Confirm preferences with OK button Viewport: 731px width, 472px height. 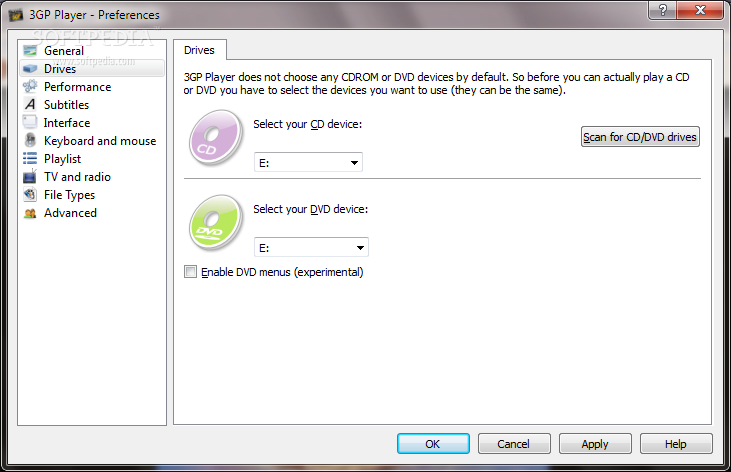(433, 444)
